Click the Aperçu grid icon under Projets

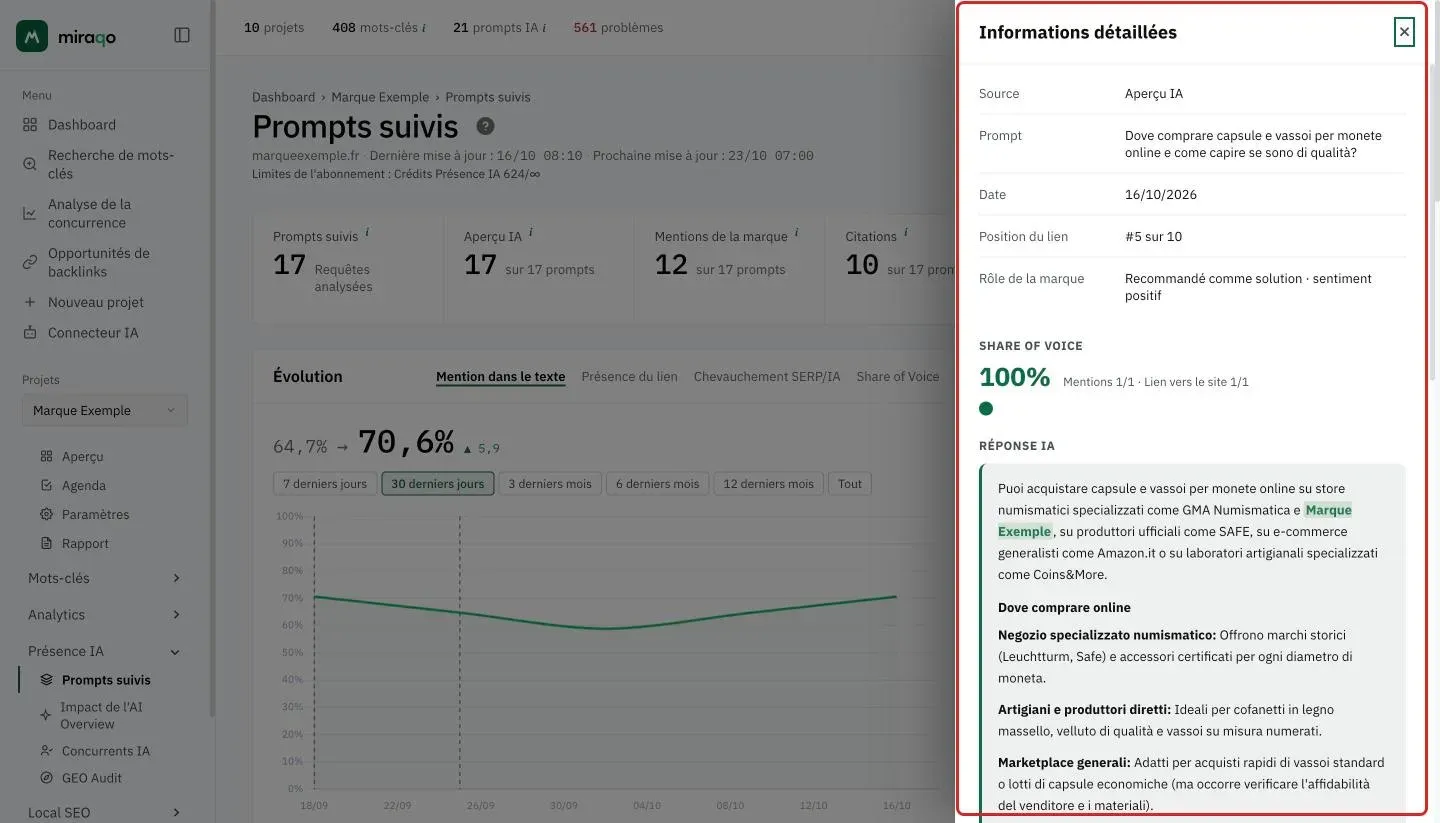(46, 456)
